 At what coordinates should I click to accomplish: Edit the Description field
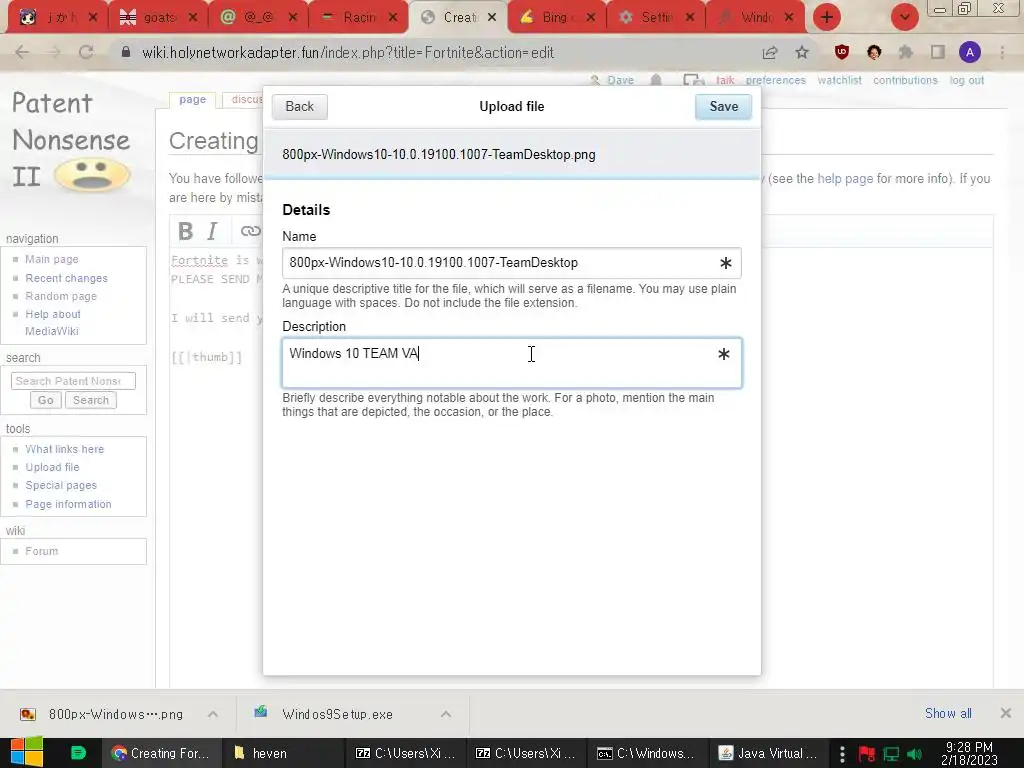pos(512,363)
